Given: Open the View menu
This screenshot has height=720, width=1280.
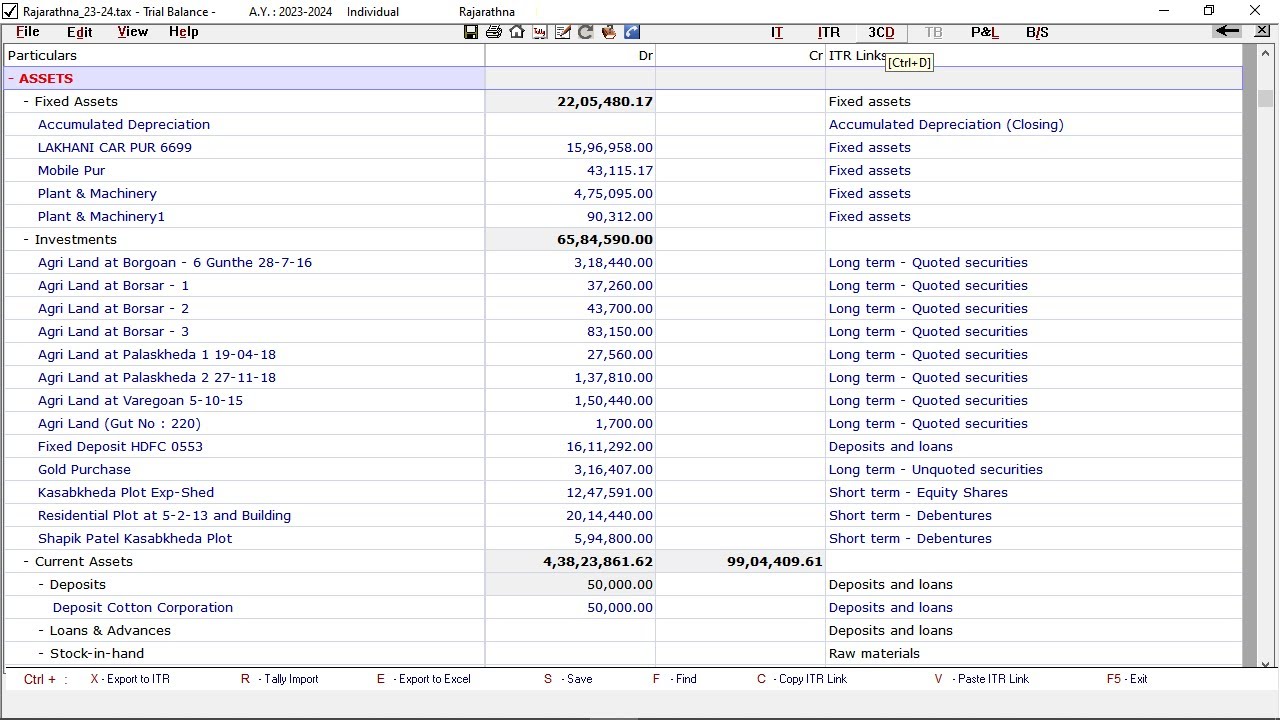Looking at the screenshot, I should [133, 32].
